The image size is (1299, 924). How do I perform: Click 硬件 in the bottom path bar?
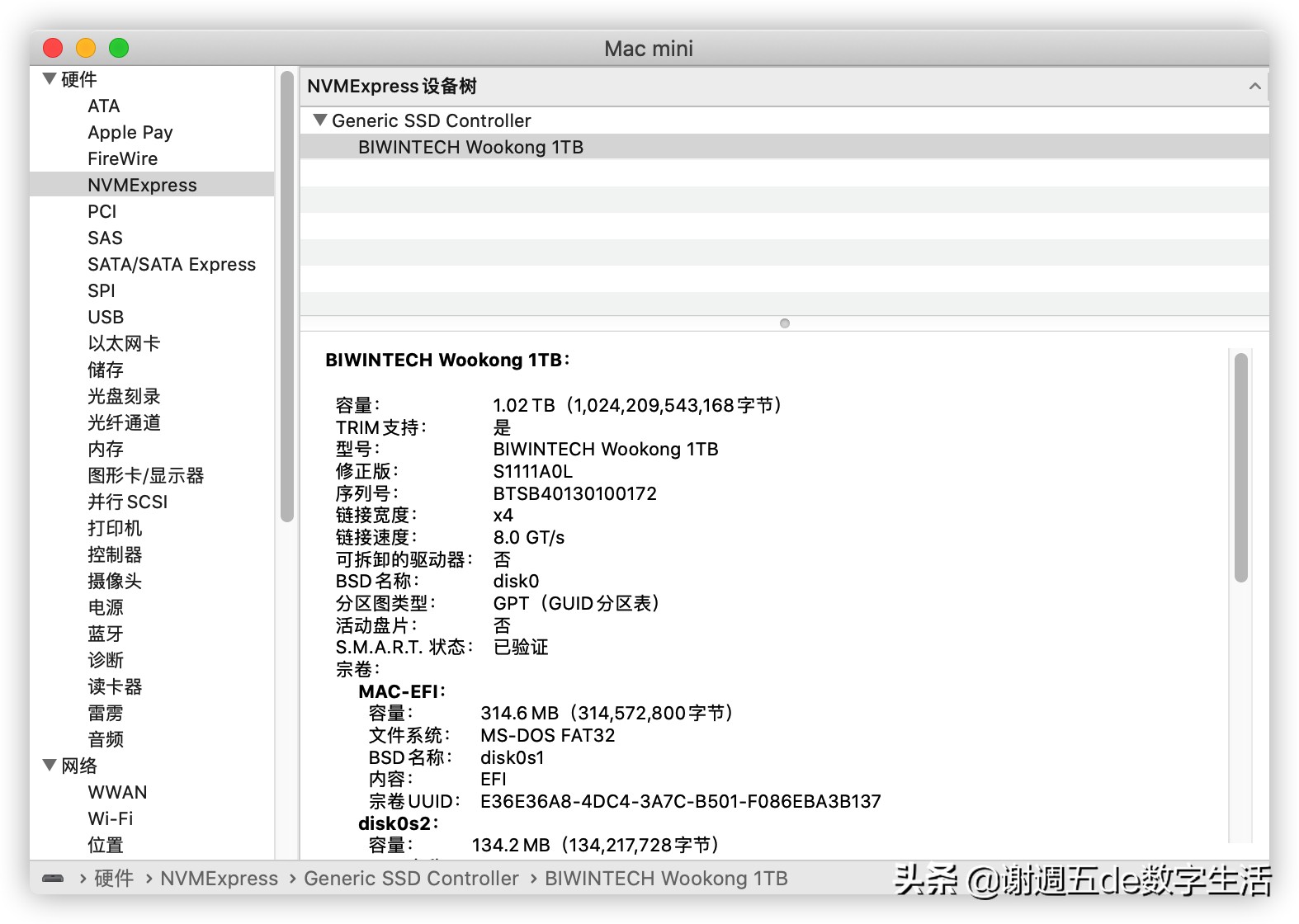point(114,879)
